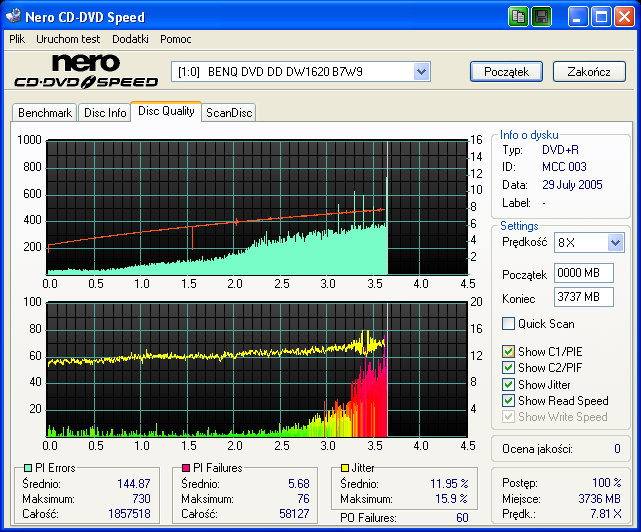
Task: Click the PO Failures value 60
Action: 462,518
